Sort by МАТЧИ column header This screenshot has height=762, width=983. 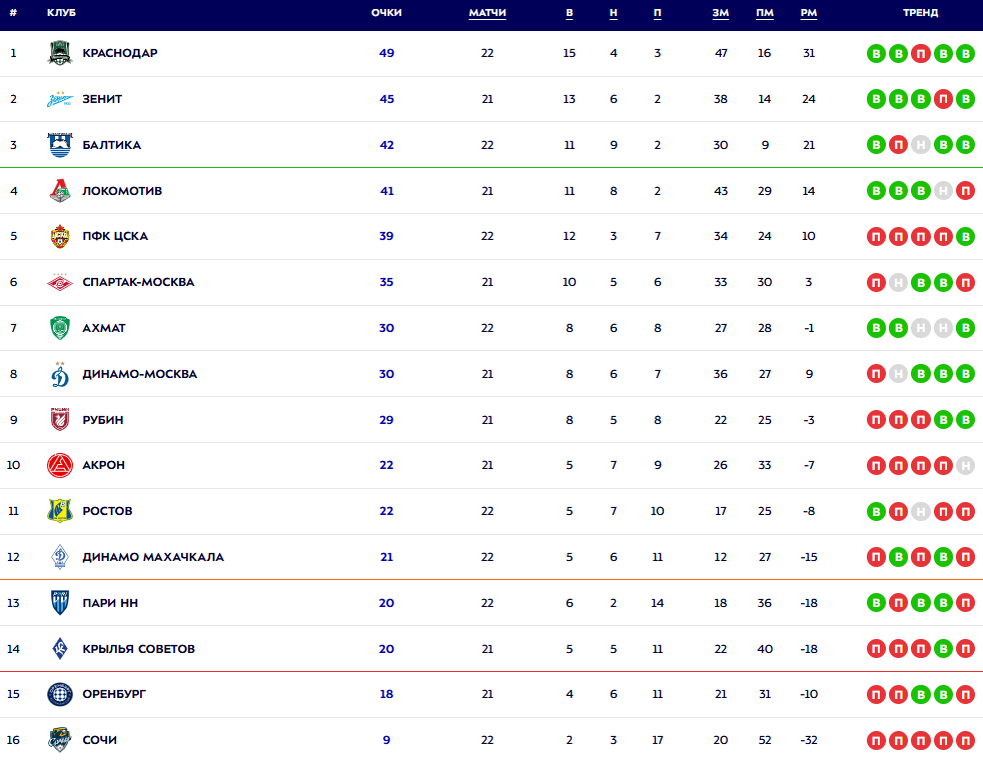[487, 13]
